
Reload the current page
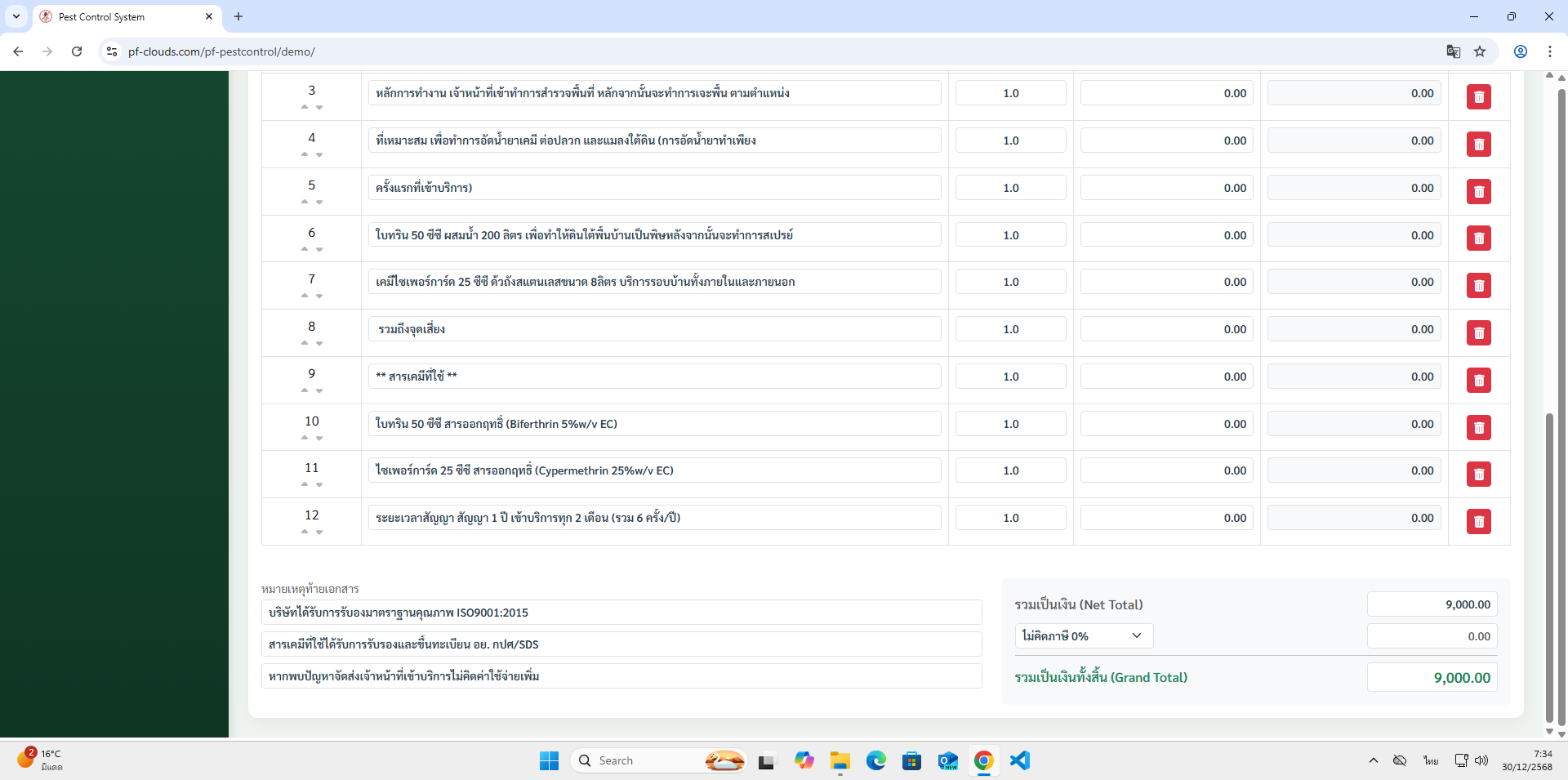pos(77,51)
